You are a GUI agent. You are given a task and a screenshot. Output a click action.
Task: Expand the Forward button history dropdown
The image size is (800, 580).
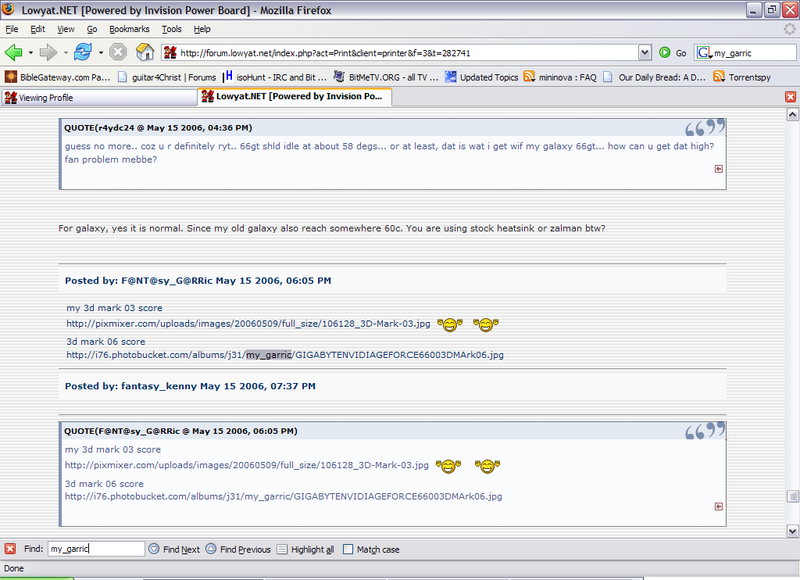coord(64,52)
